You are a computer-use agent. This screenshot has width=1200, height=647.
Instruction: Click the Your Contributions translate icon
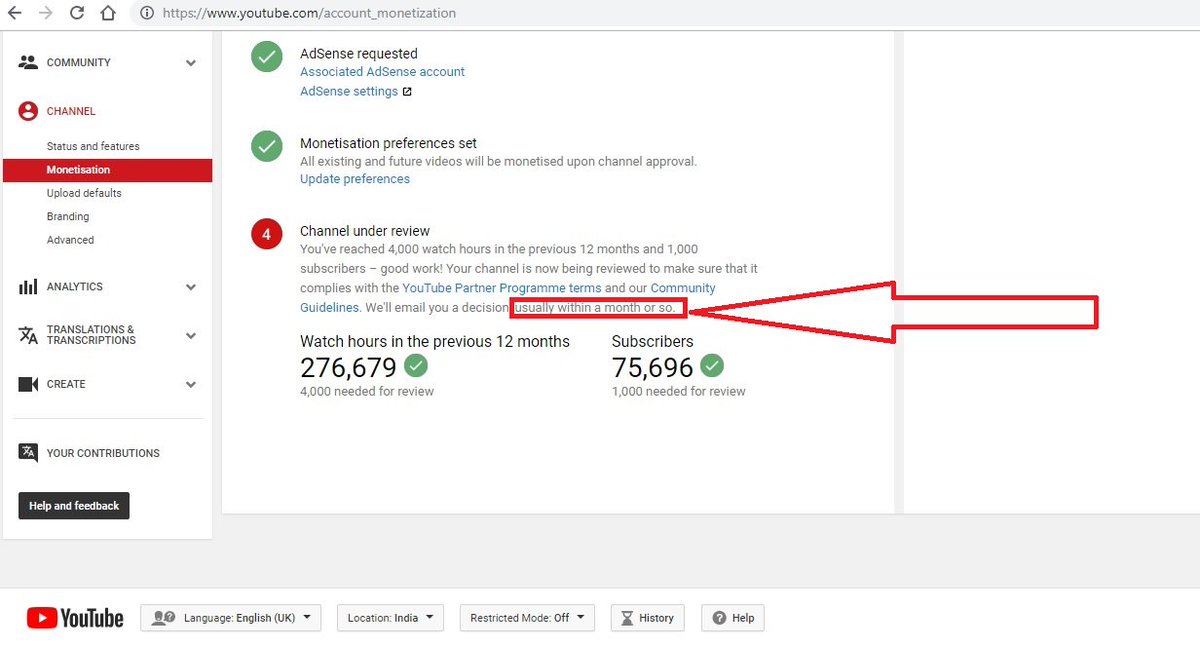28,453
